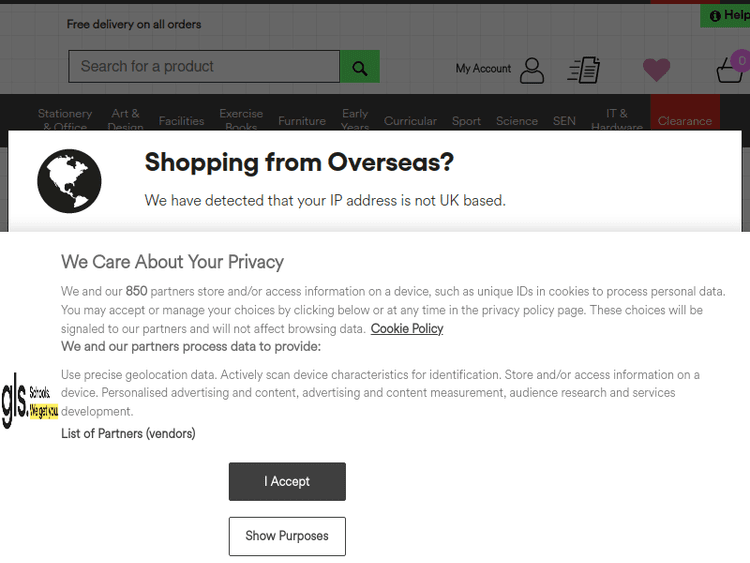Open the shopping basket icon
Screen dimensions: 750x563
730,70
